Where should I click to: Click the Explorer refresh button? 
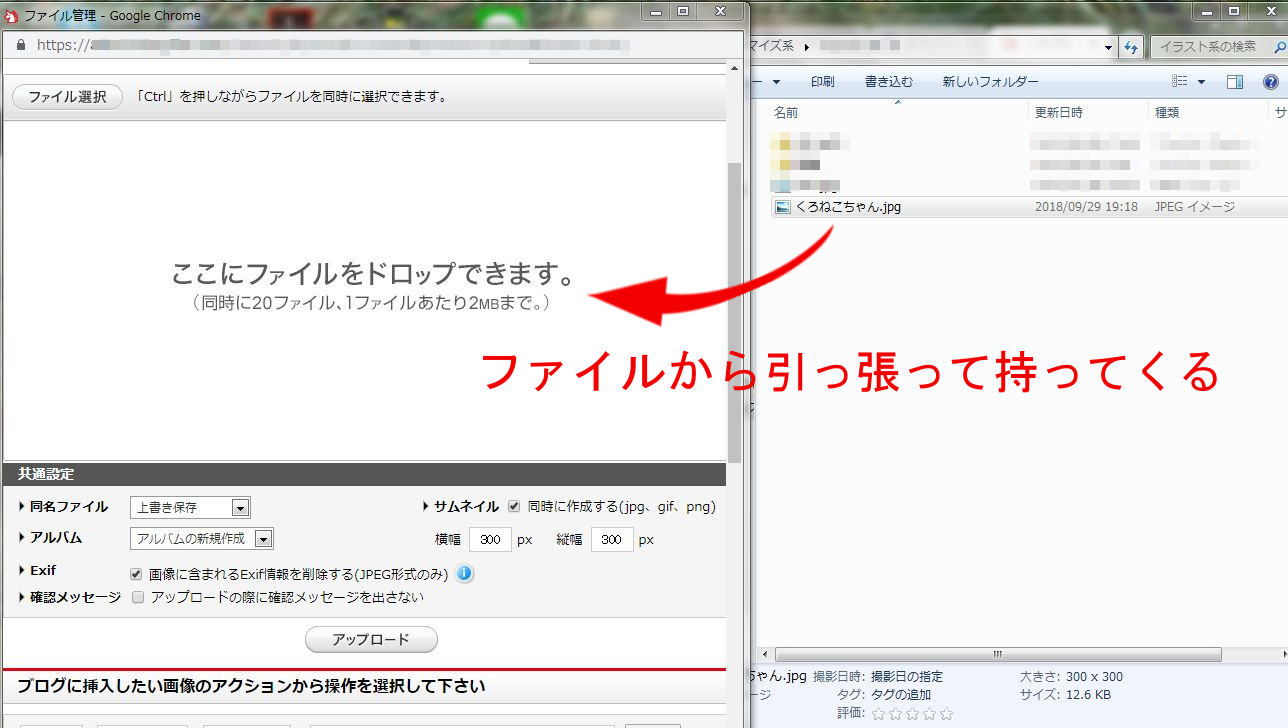1131,47
